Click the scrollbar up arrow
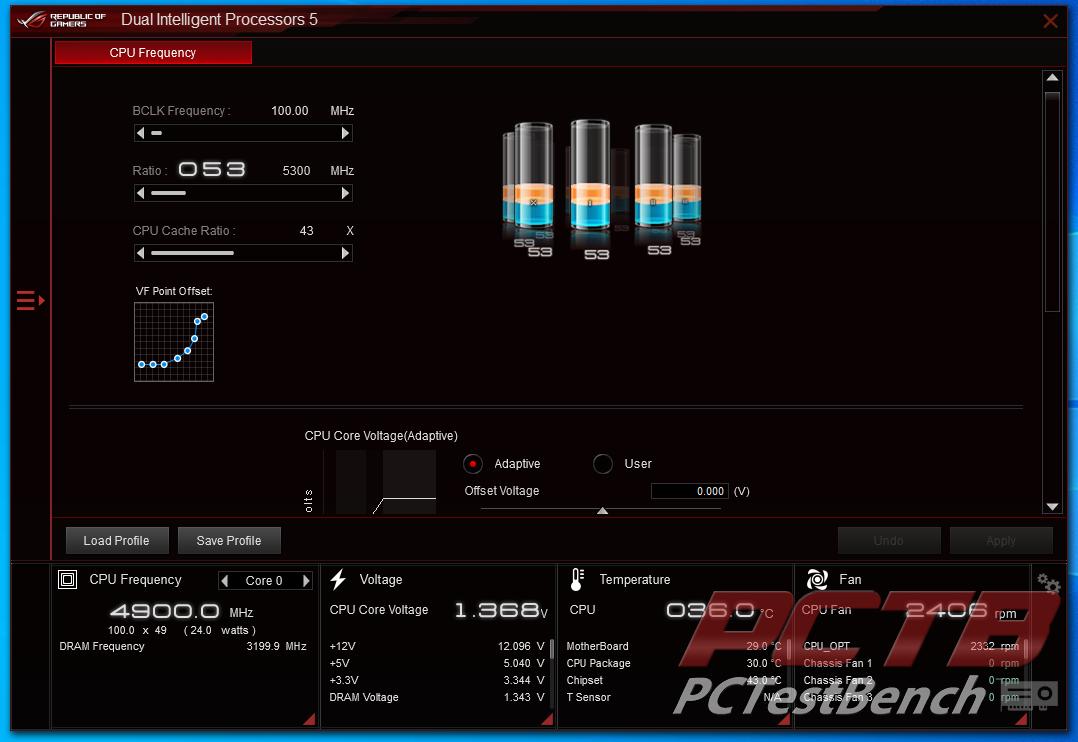Viewport: 1078px width, 742px height. (1052, 78)
